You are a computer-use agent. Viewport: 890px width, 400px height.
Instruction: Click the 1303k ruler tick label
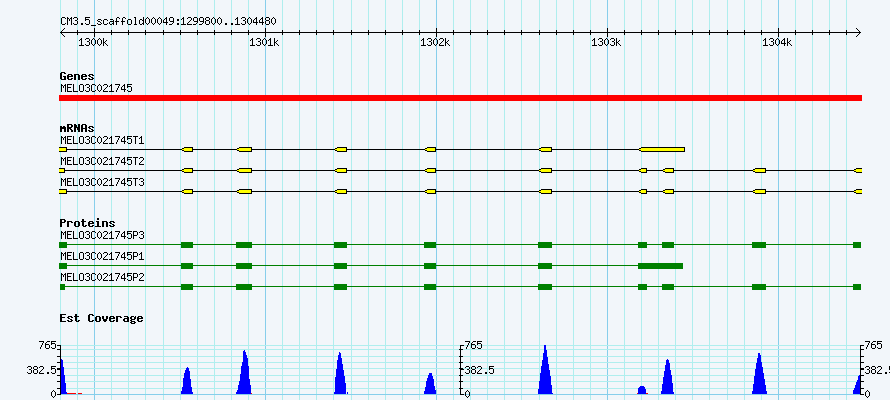point(606,42)
